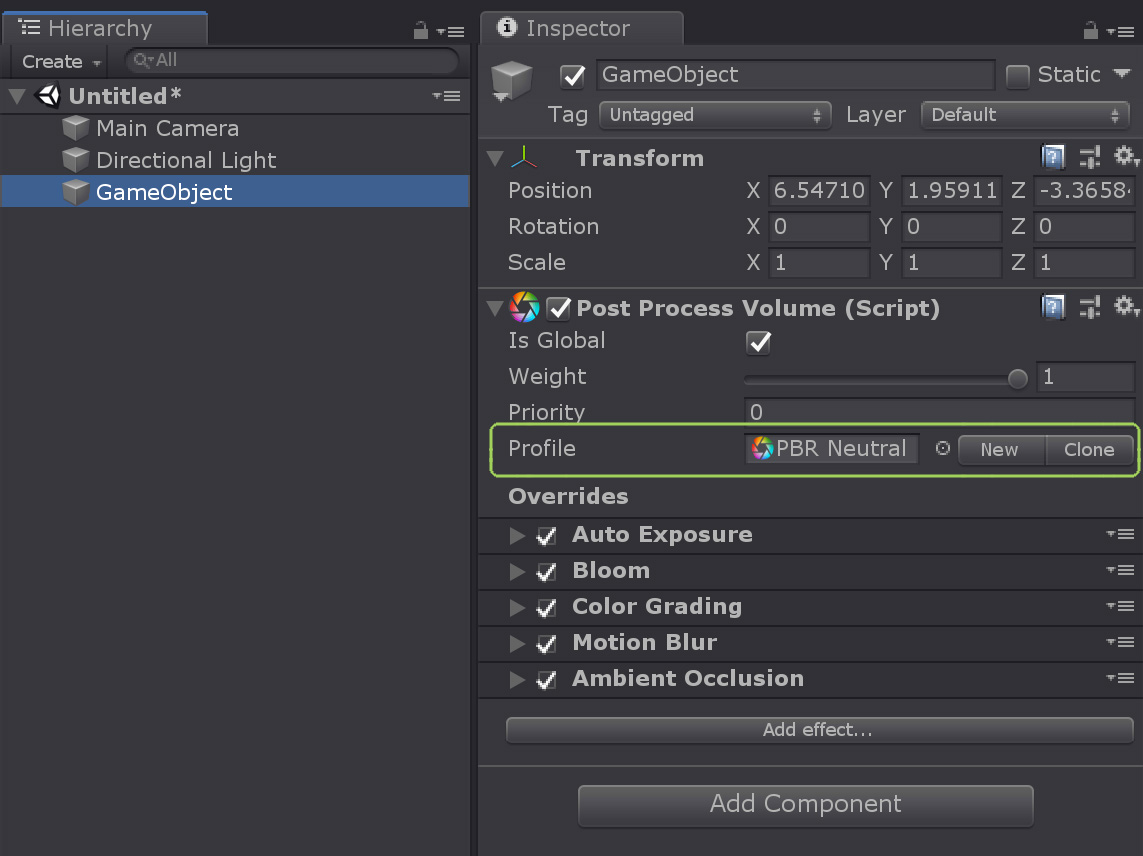1143x856 pixels.
Task: Uncheck the Static checkbox
Action: (1018, 75)
